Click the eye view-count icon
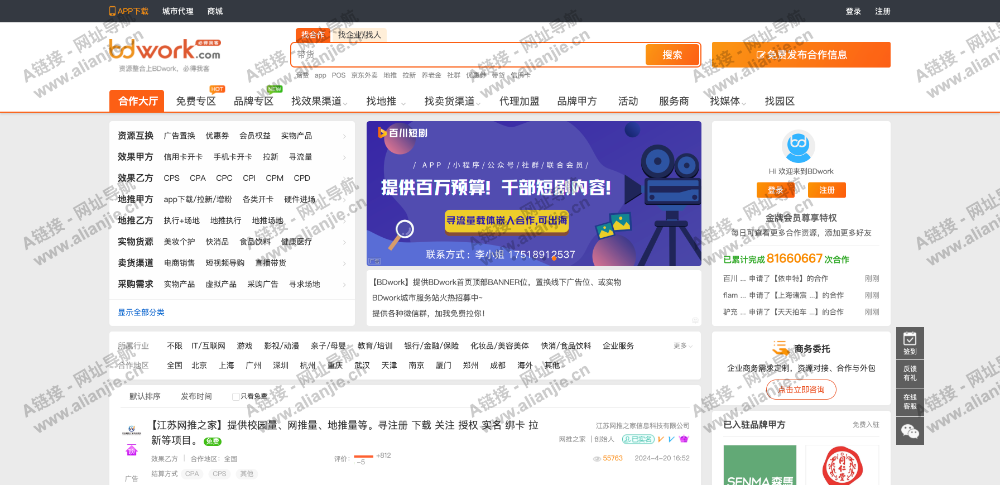1000x485 pixels. (x=597, y=458)
